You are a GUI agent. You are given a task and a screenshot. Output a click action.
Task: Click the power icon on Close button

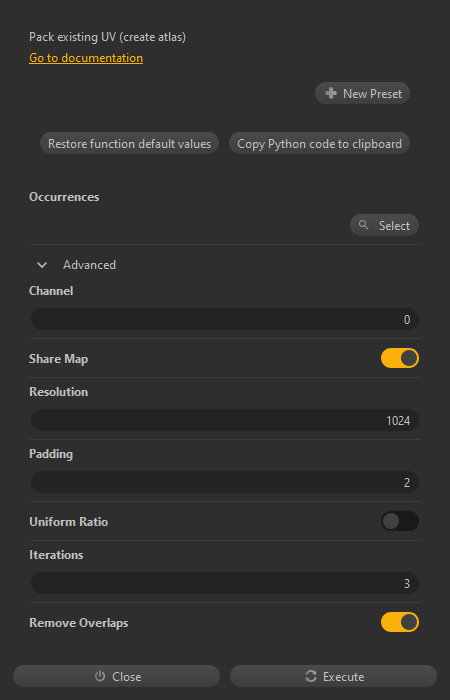click(100, 676)
